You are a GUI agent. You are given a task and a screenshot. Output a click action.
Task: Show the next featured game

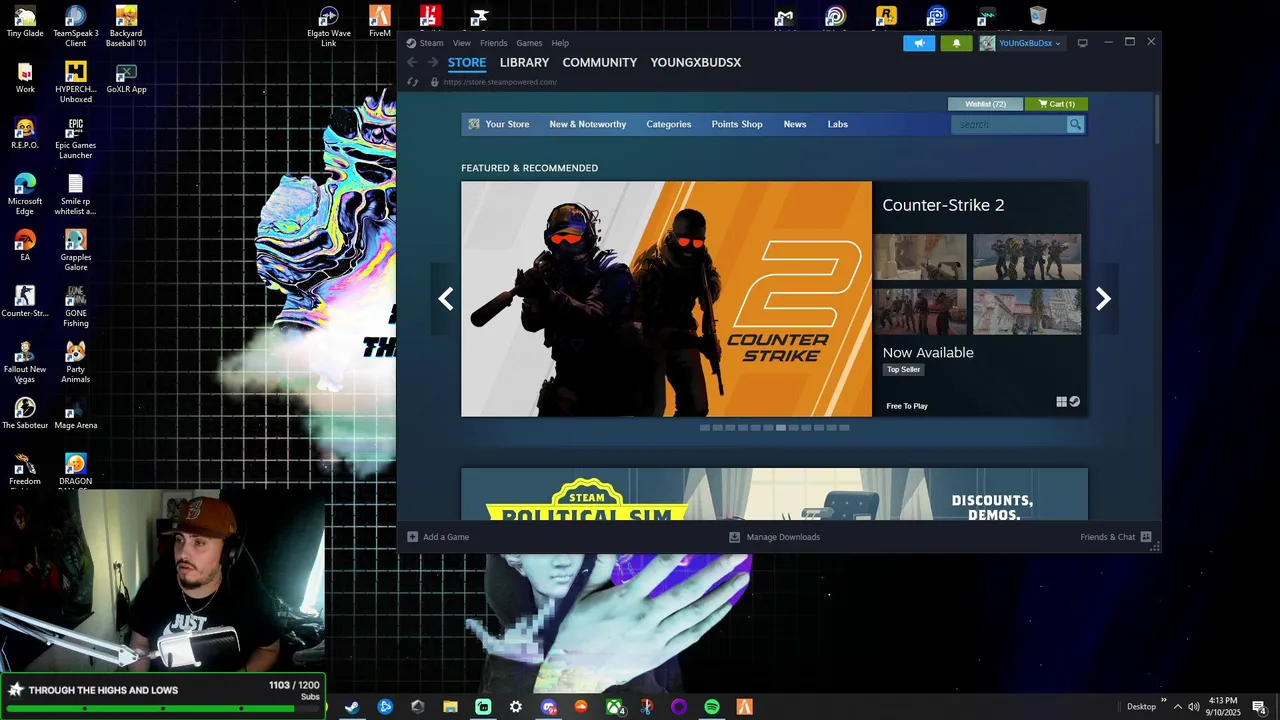[x=1103, y=299]
